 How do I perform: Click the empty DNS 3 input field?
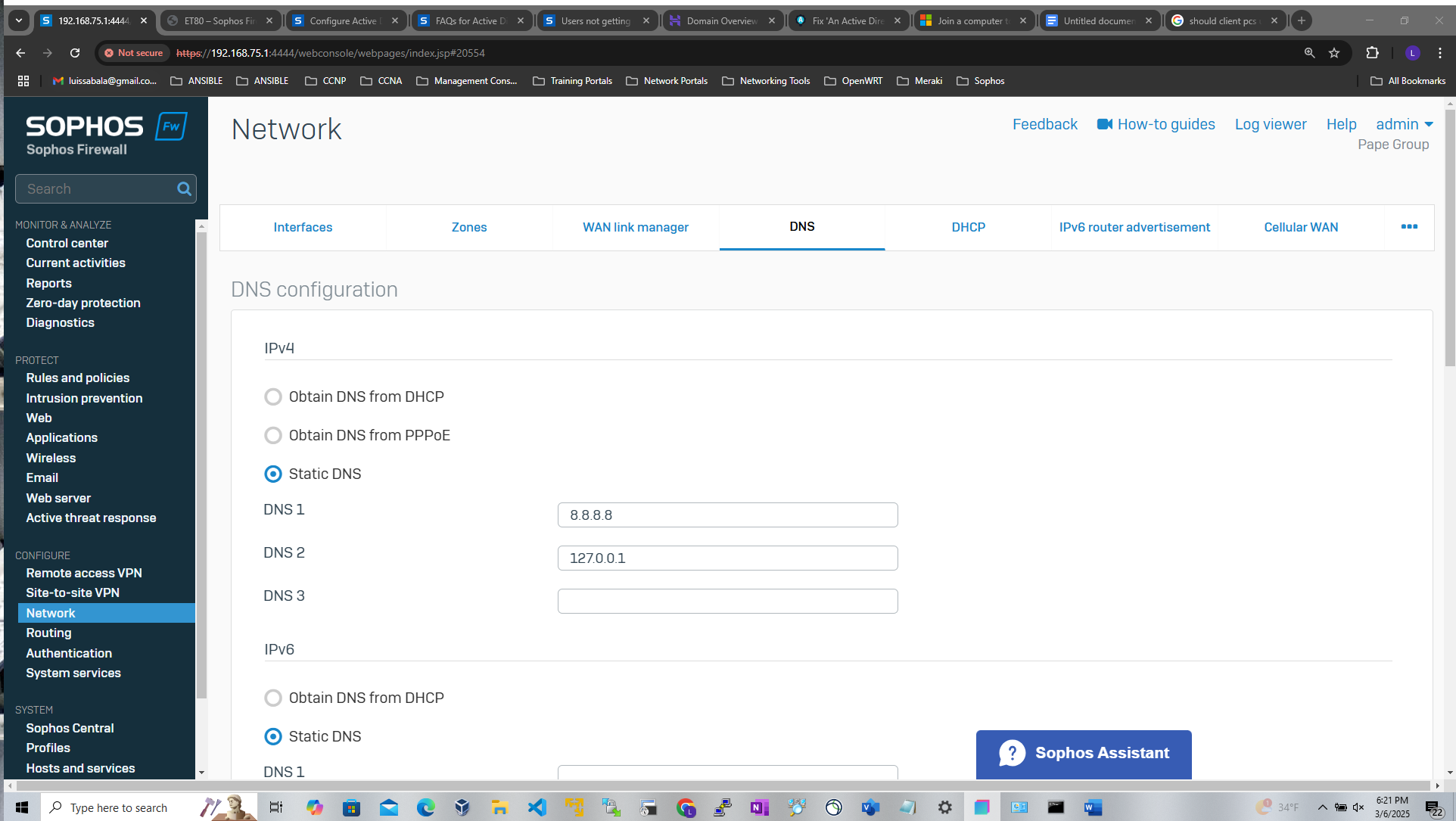point(727,602)
